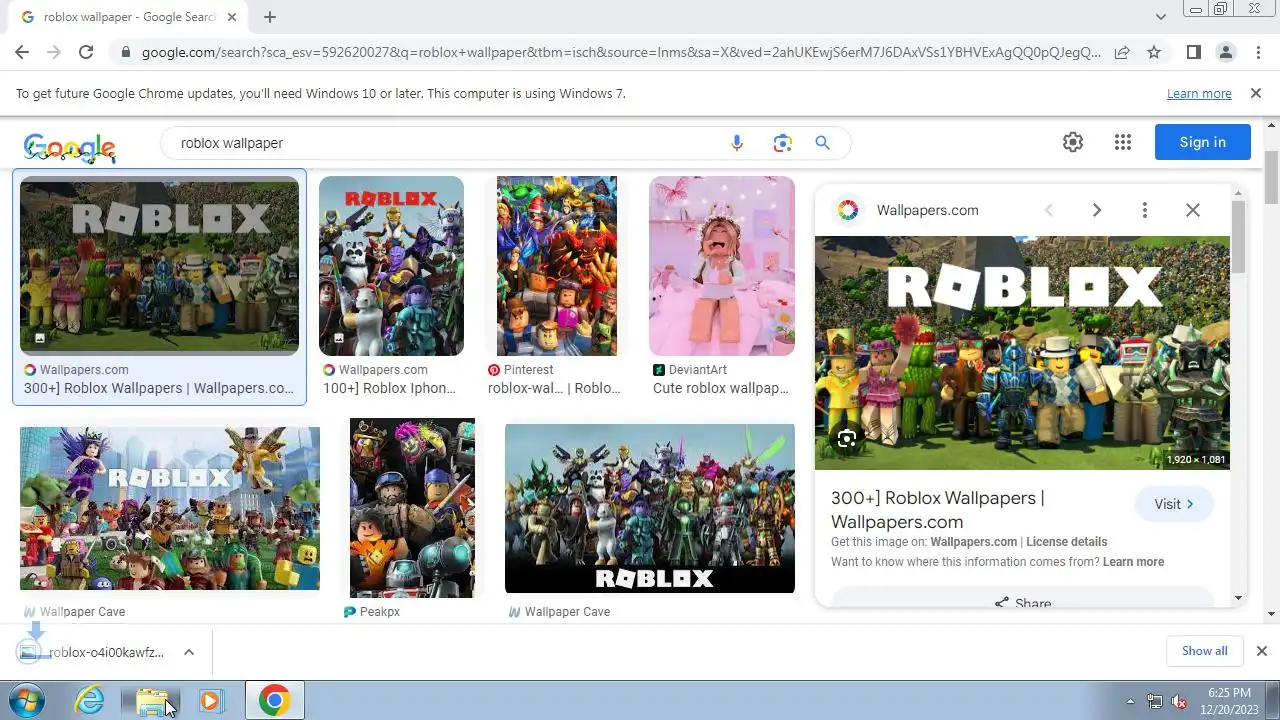Viewport: 1280px width, 720px height.
Task: Click the volume tray icon
Action: coord(1179,701)
